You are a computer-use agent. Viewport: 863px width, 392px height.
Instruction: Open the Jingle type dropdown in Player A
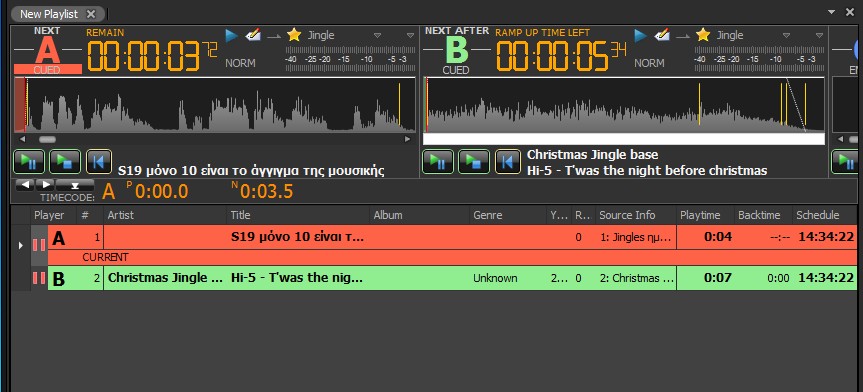(x=378, y=35)
